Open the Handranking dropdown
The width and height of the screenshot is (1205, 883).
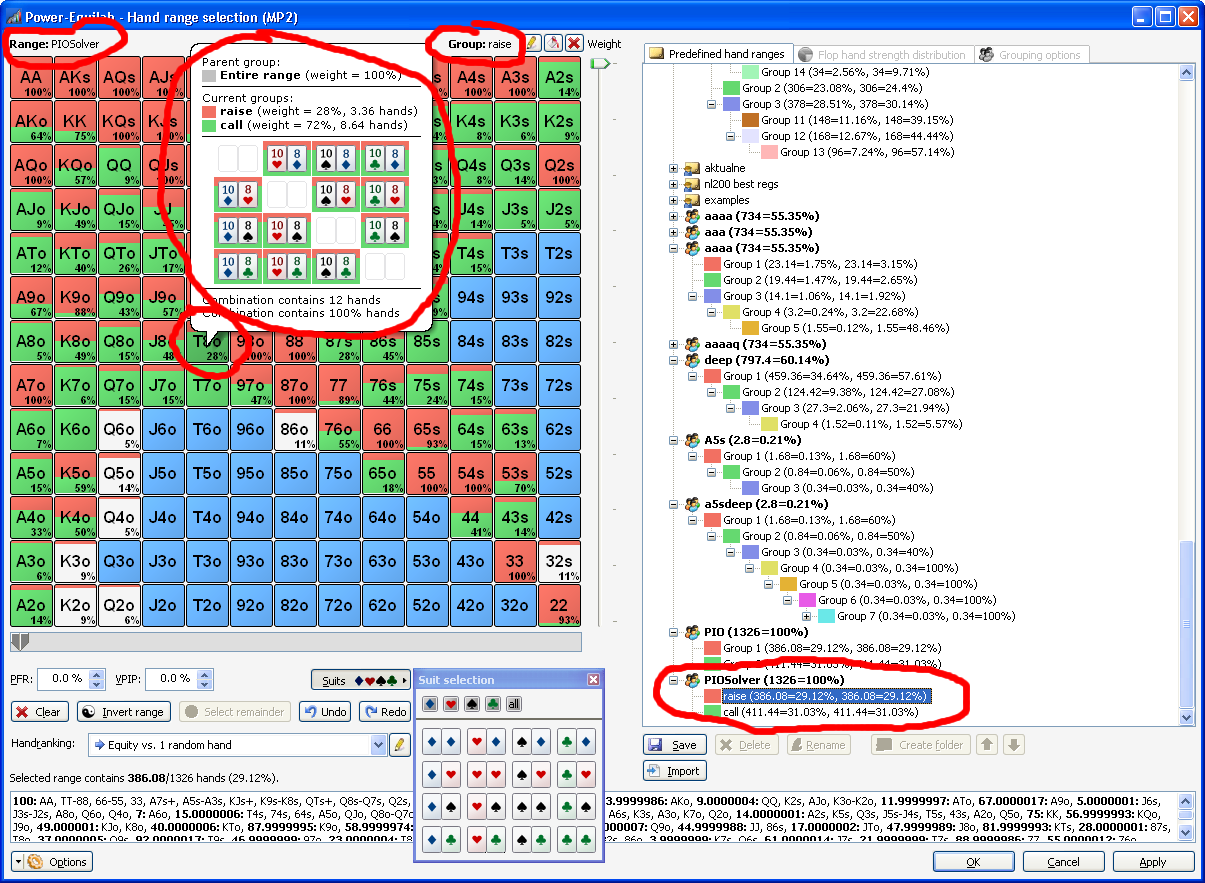(x=378, y=745)
